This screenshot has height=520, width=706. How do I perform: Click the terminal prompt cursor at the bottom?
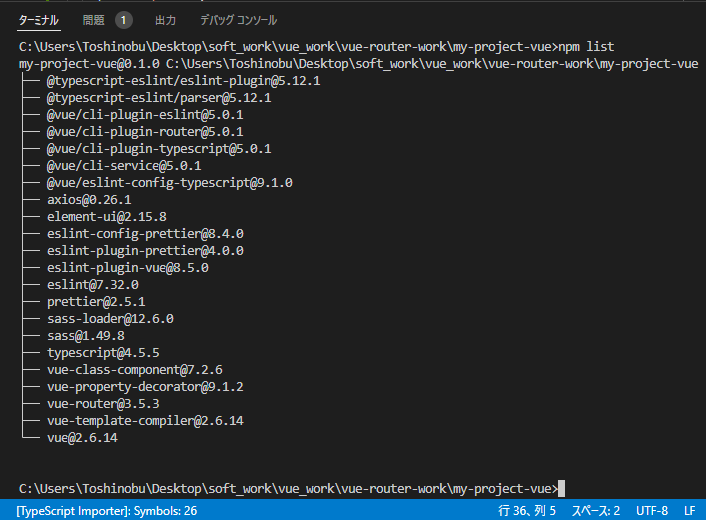tap(561, 488)
